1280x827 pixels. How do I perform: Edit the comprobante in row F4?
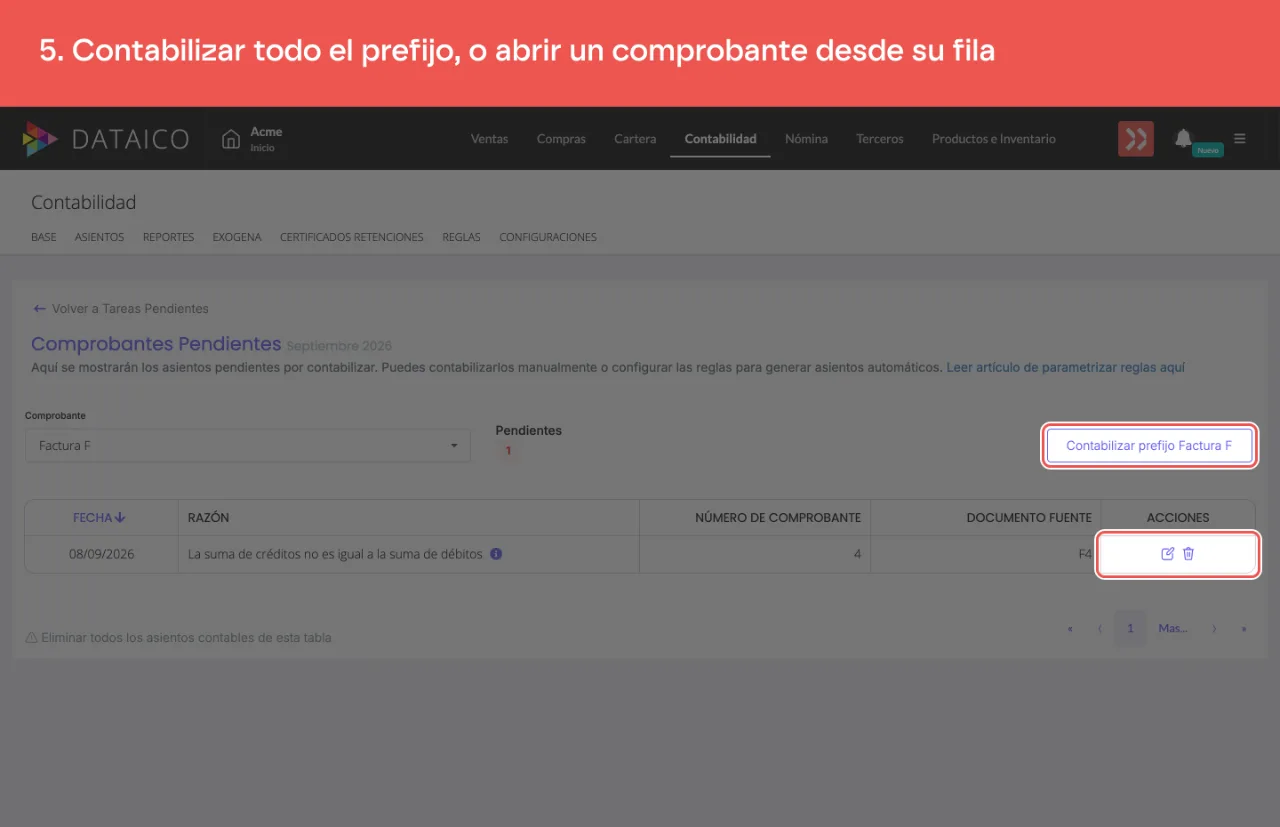(x=1167, y=554)
